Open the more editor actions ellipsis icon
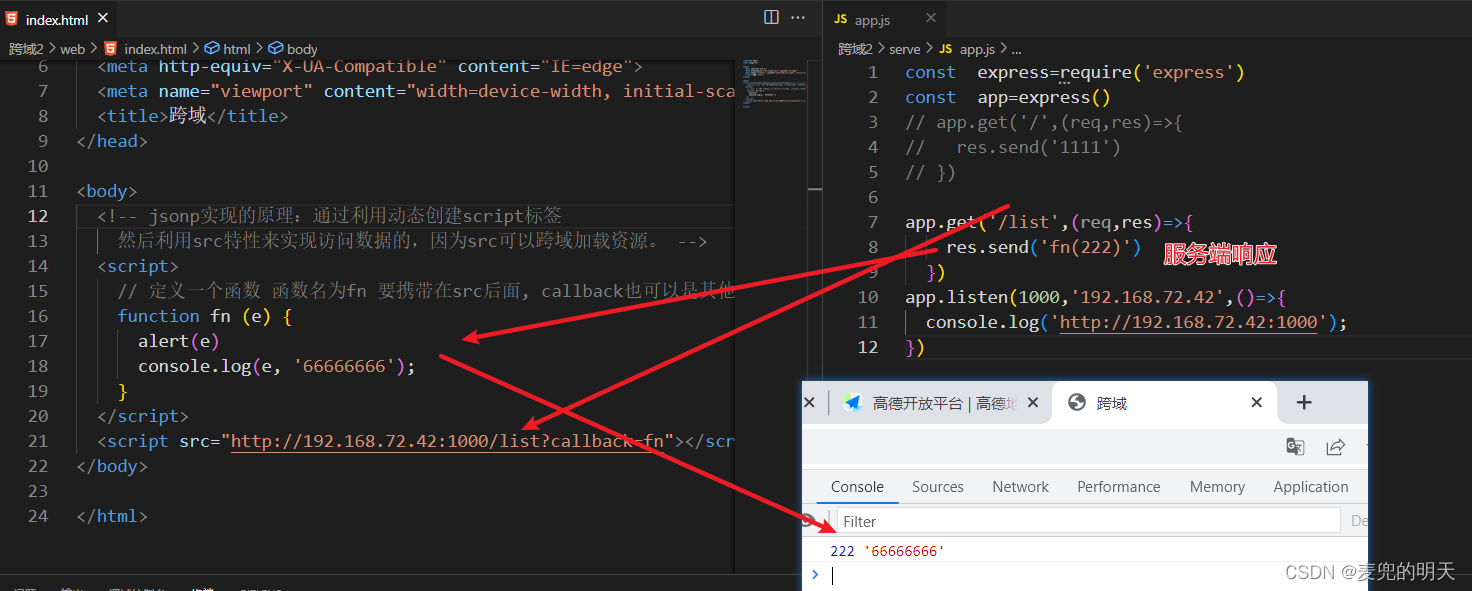 tap(797, 17)
